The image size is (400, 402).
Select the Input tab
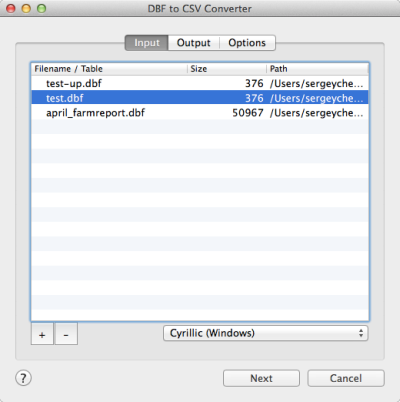147,43
